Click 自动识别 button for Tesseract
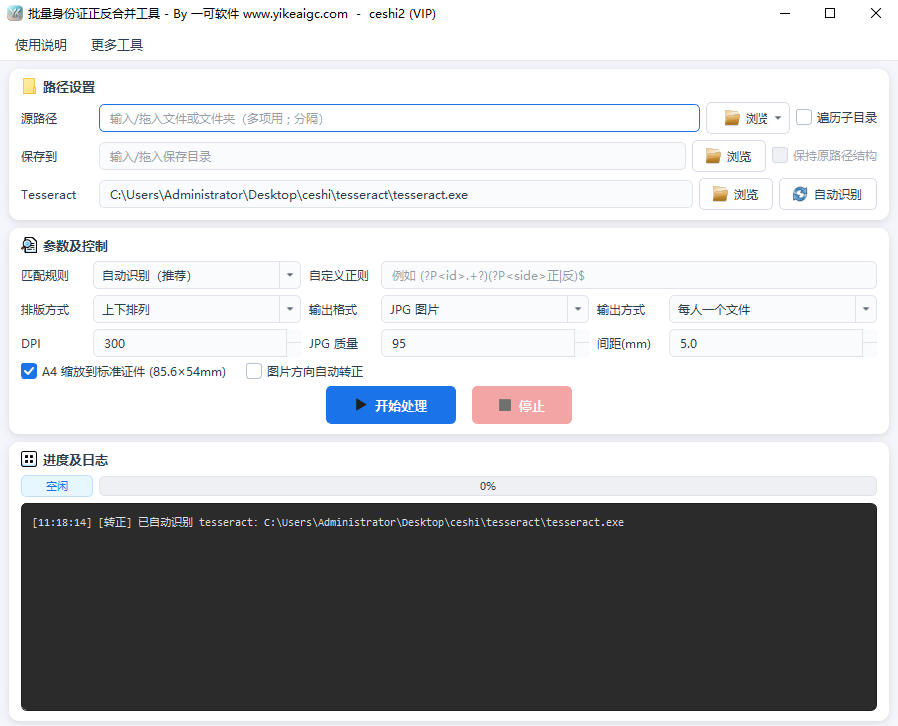The height and width of the screenshot is (726, 898). (x=828, y=194)
